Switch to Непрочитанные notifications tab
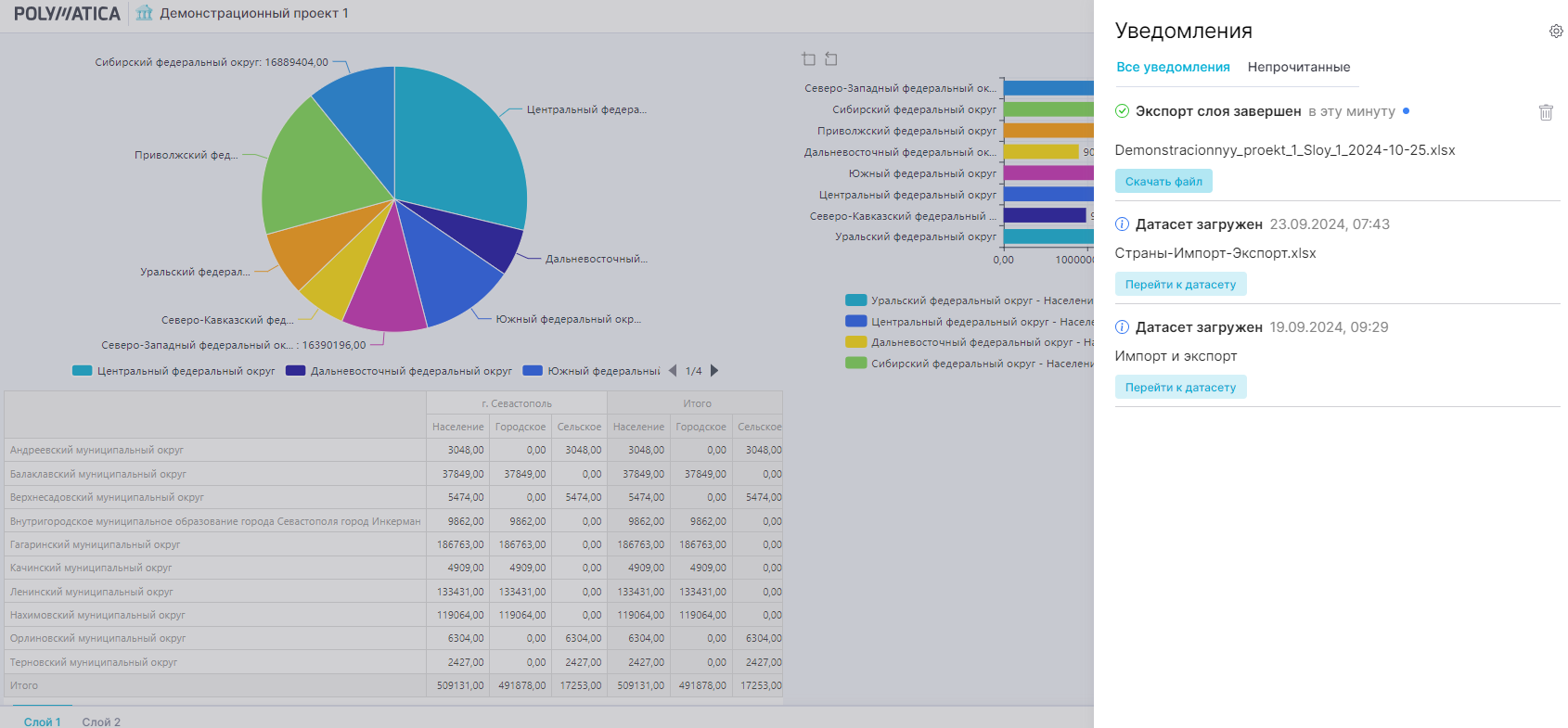This screenshot has width=1568, height=728. (1298, 67)
